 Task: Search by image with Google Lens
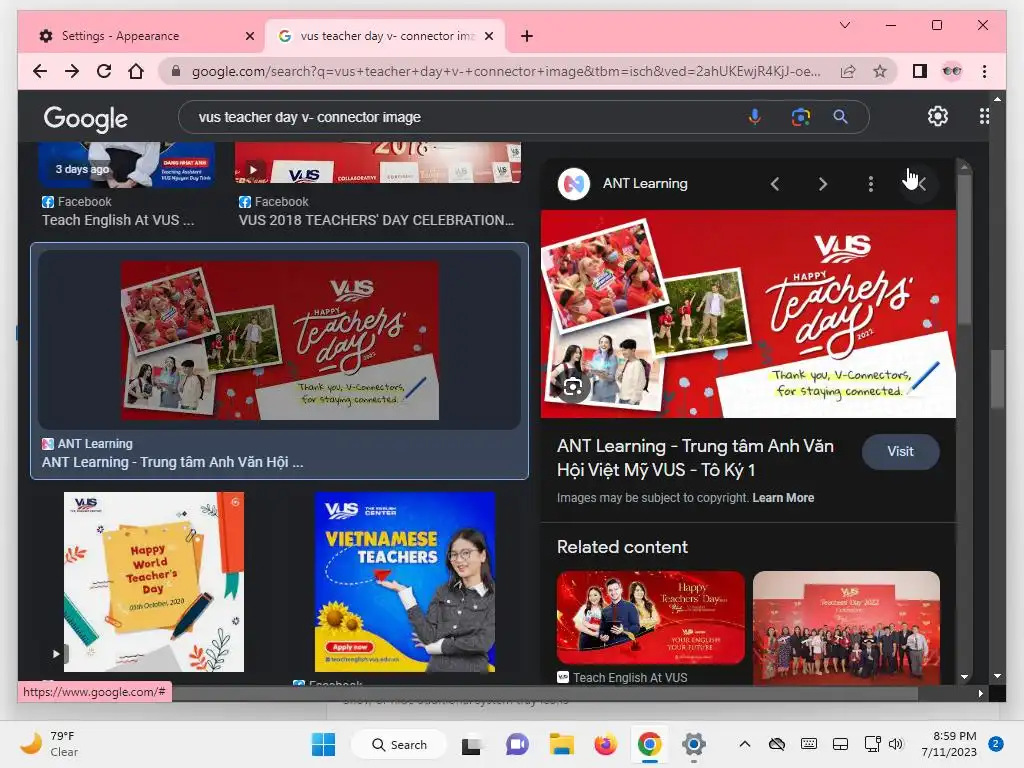pos(801,117)
